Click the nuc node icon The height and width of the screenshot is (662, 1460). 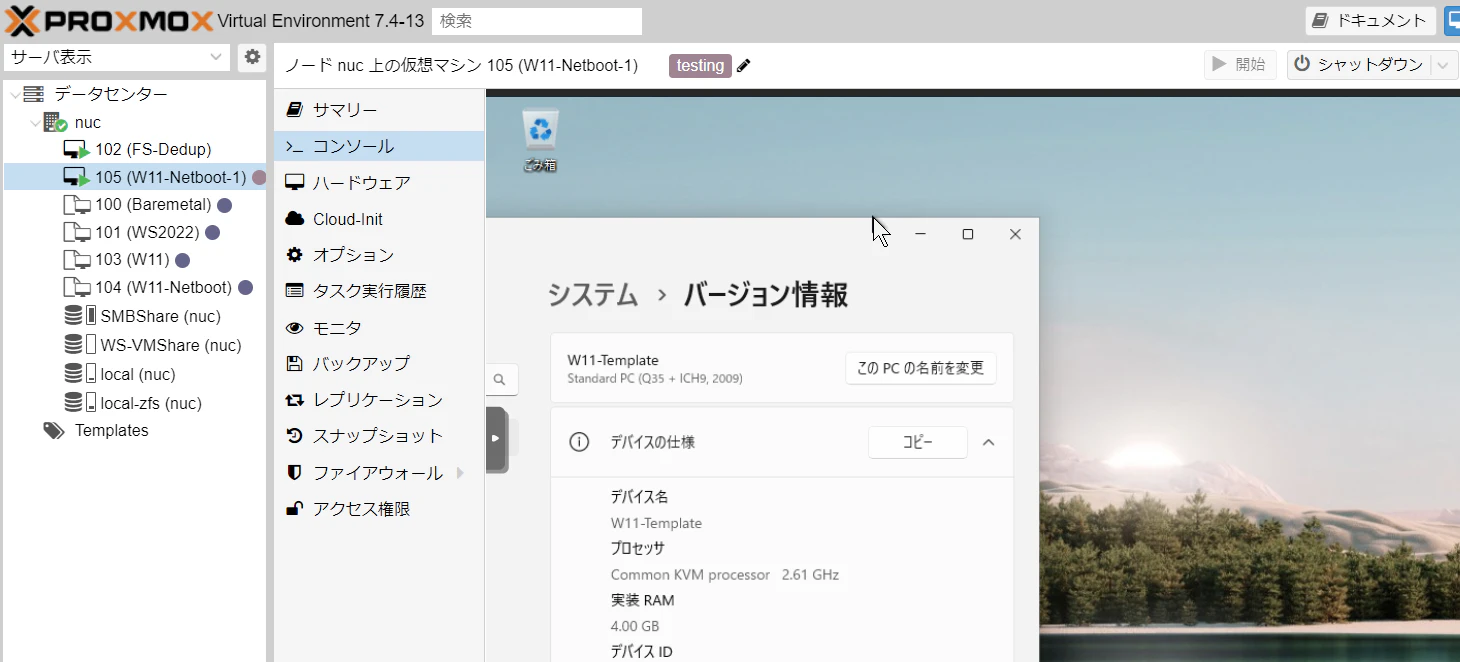pos(55,123)
